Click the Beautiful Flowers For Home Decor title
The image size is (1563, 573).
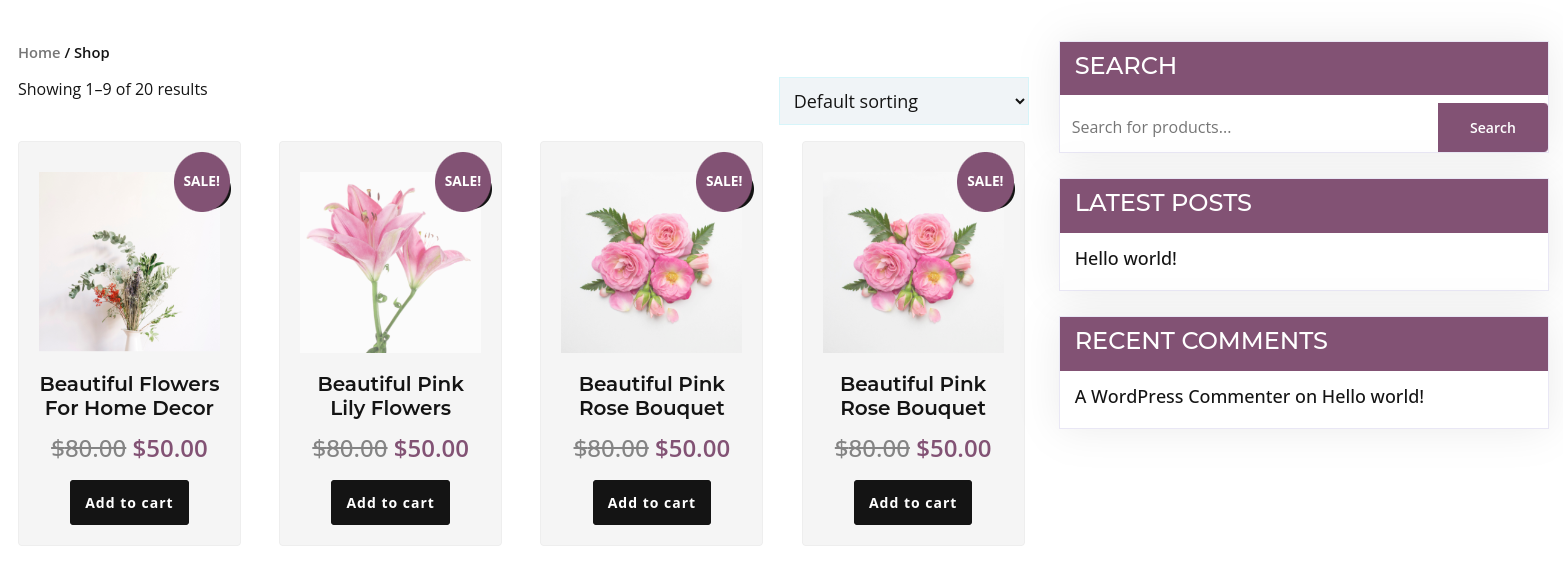point(129,396)
